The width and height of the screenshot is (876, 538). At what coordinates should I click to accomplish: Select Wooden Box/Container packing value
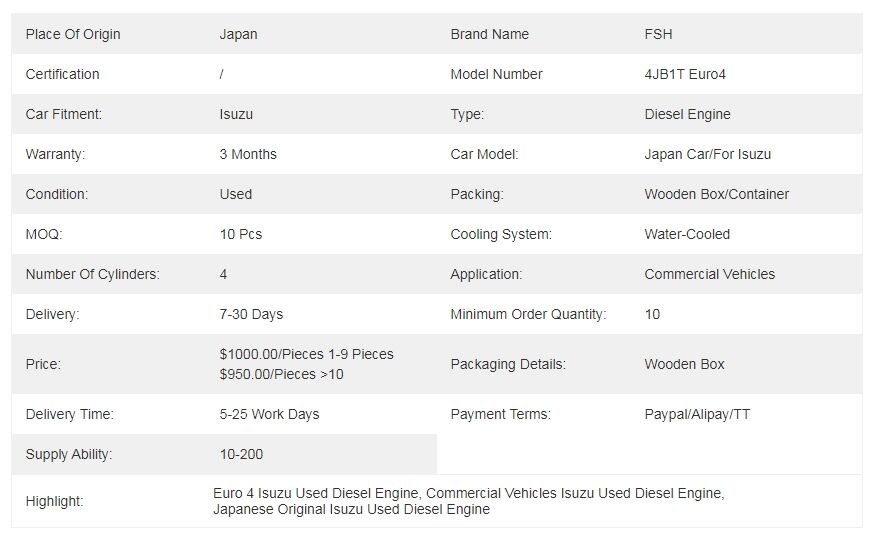coord(716,194)
